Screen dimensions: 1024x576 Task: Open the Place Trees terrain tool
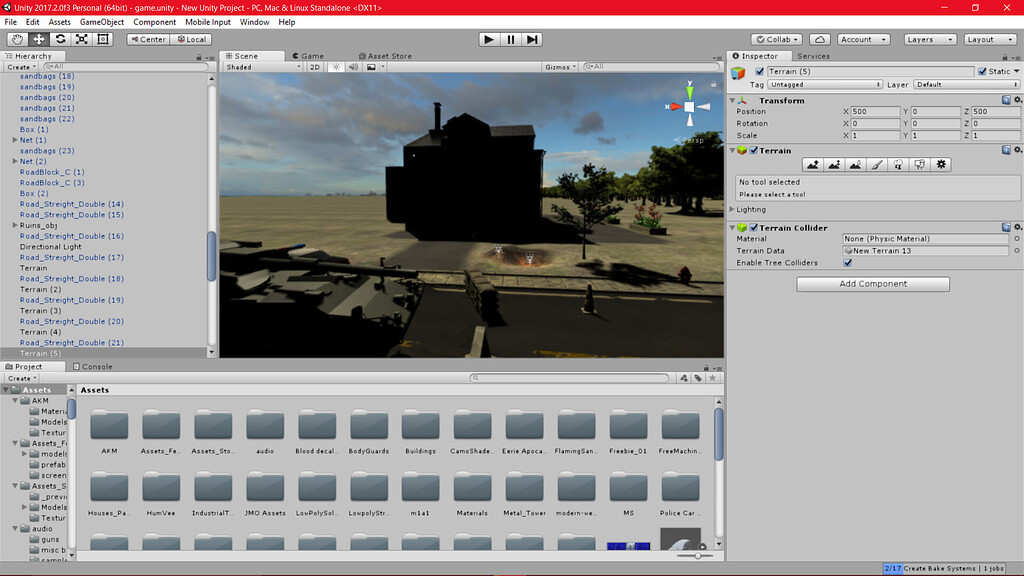click(x=897, y=164)
